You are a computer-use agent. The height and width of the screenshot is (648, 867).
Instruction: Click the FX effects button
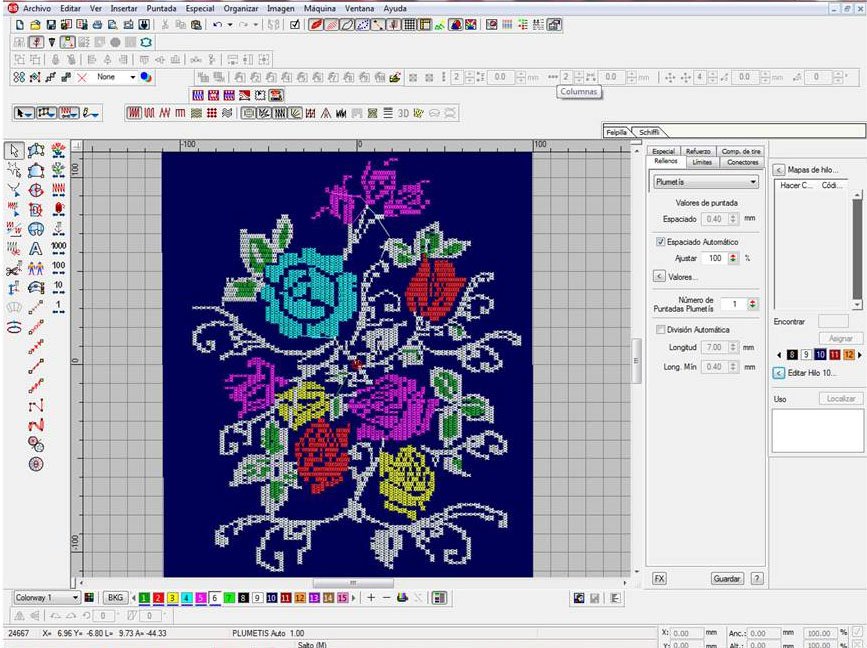[659, 578]
